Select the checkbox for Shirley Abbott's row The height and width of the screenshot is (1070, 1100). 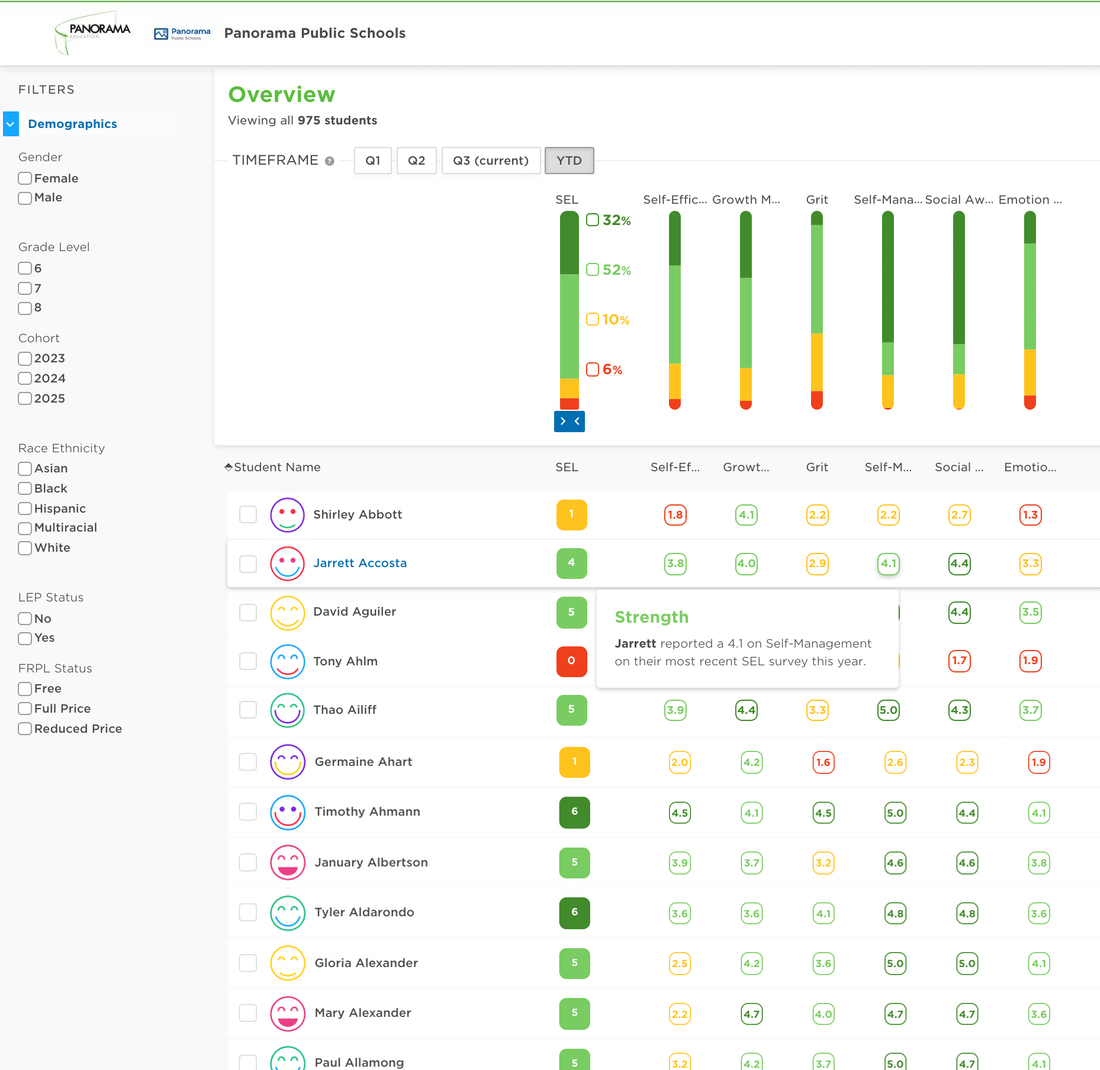coord(248,514)
